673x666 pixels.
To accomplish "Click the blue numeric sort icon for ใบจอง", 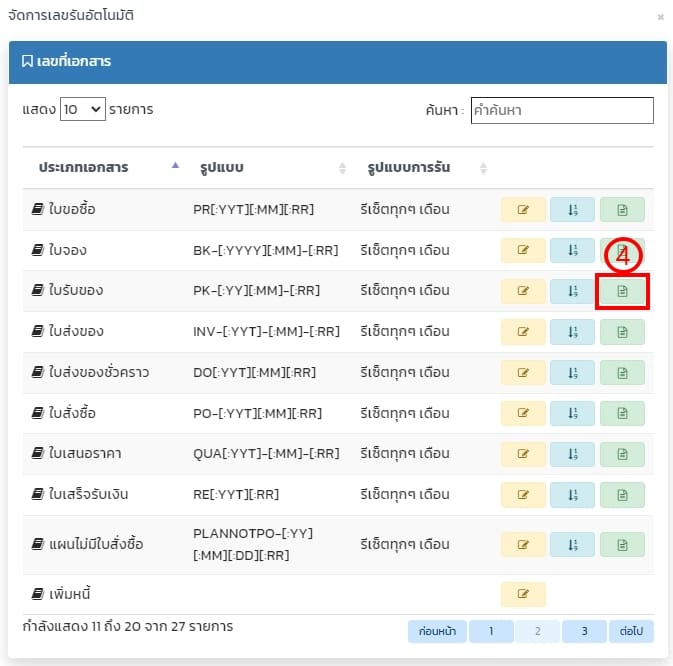I will (572, 251).
